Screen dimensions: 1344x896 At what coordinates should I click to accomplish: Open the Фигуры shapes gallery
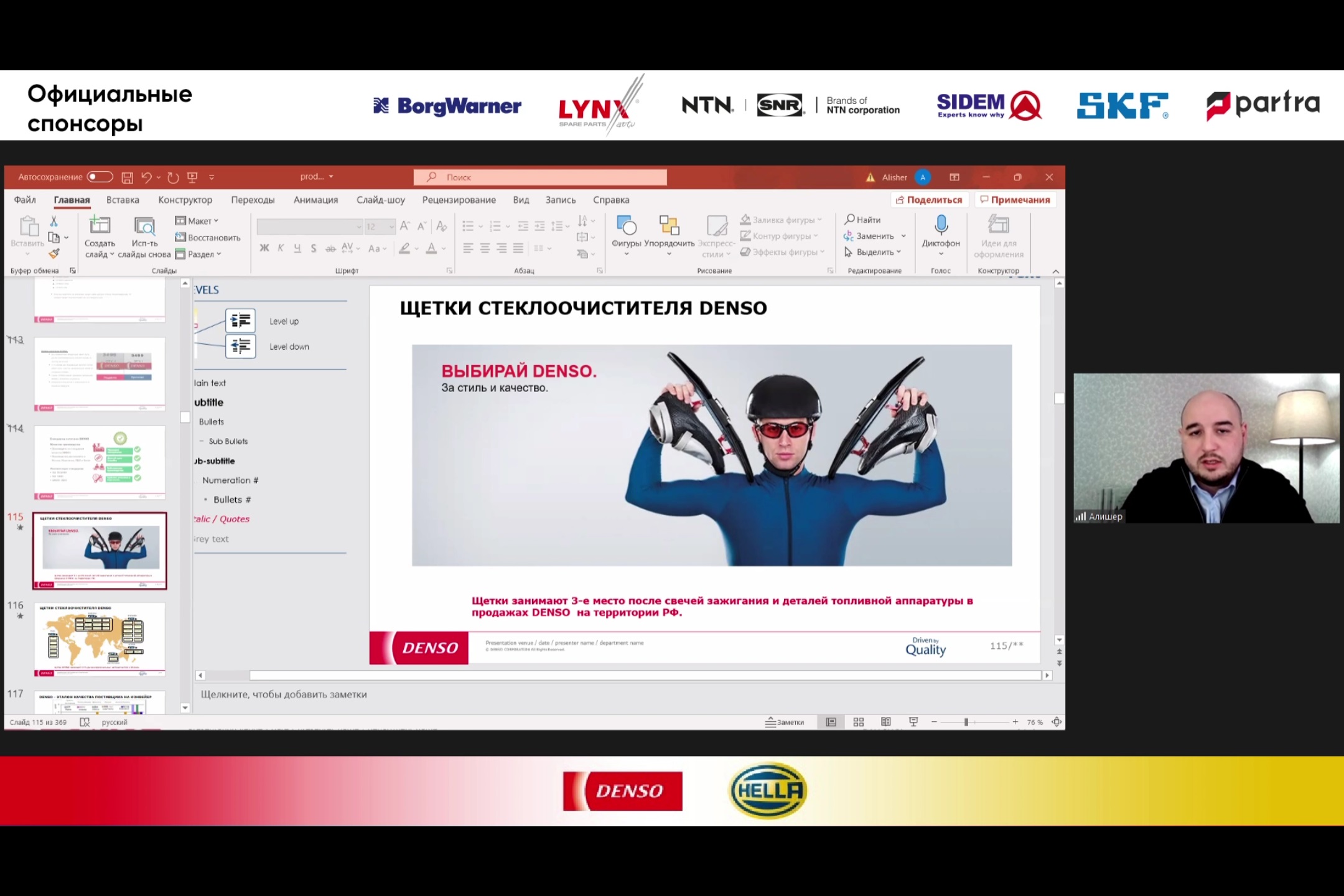point(626,235)
